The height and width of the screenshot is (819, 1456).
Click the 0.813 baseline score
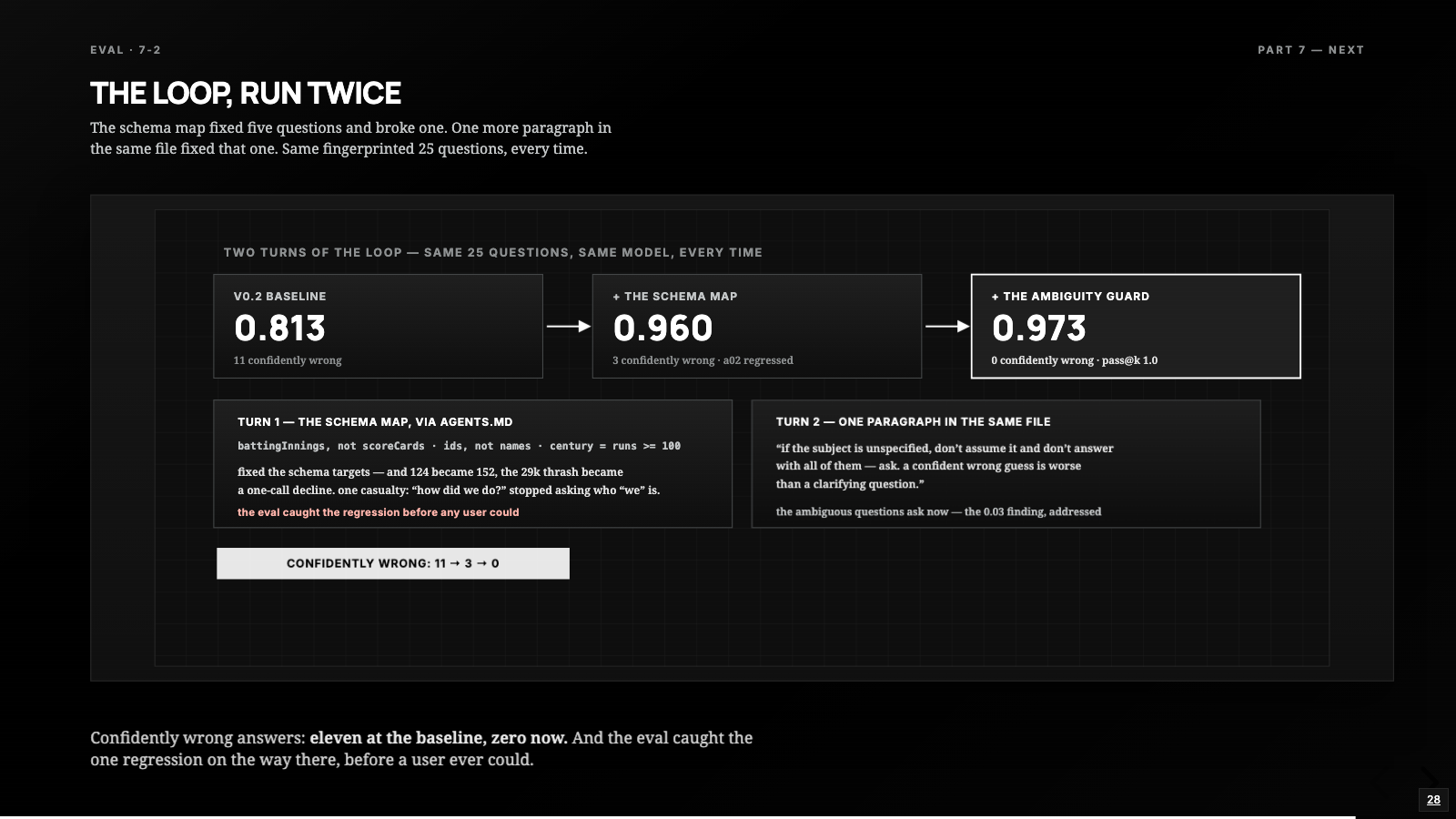point(279,328)
